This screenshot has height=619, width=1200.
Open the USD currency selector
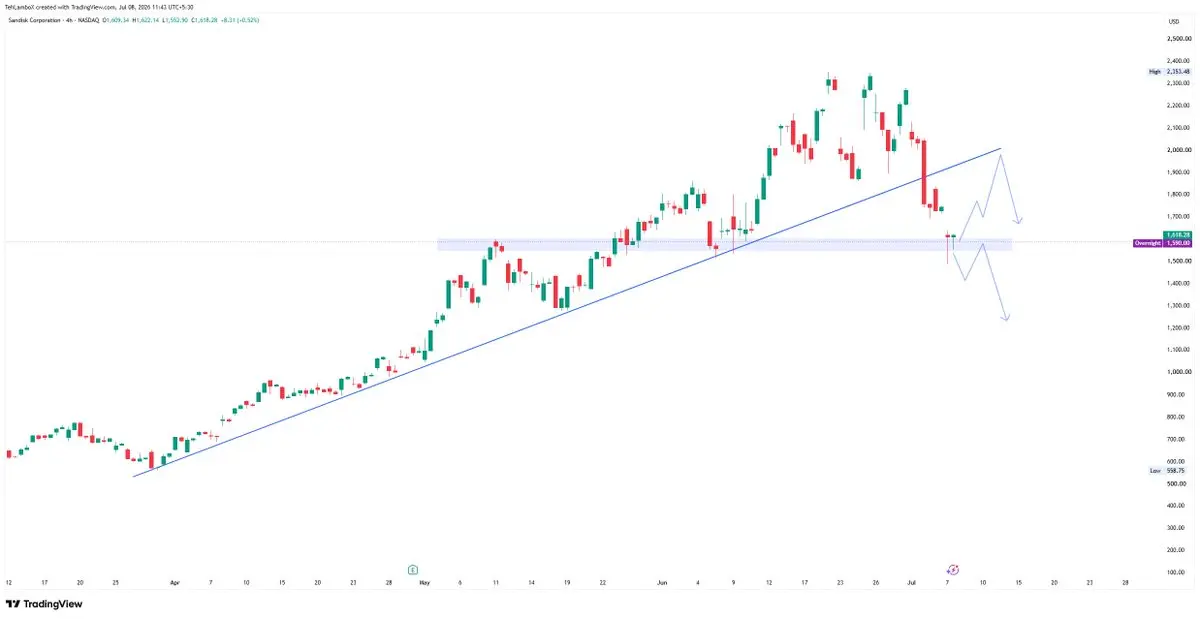coord(1173,20)
